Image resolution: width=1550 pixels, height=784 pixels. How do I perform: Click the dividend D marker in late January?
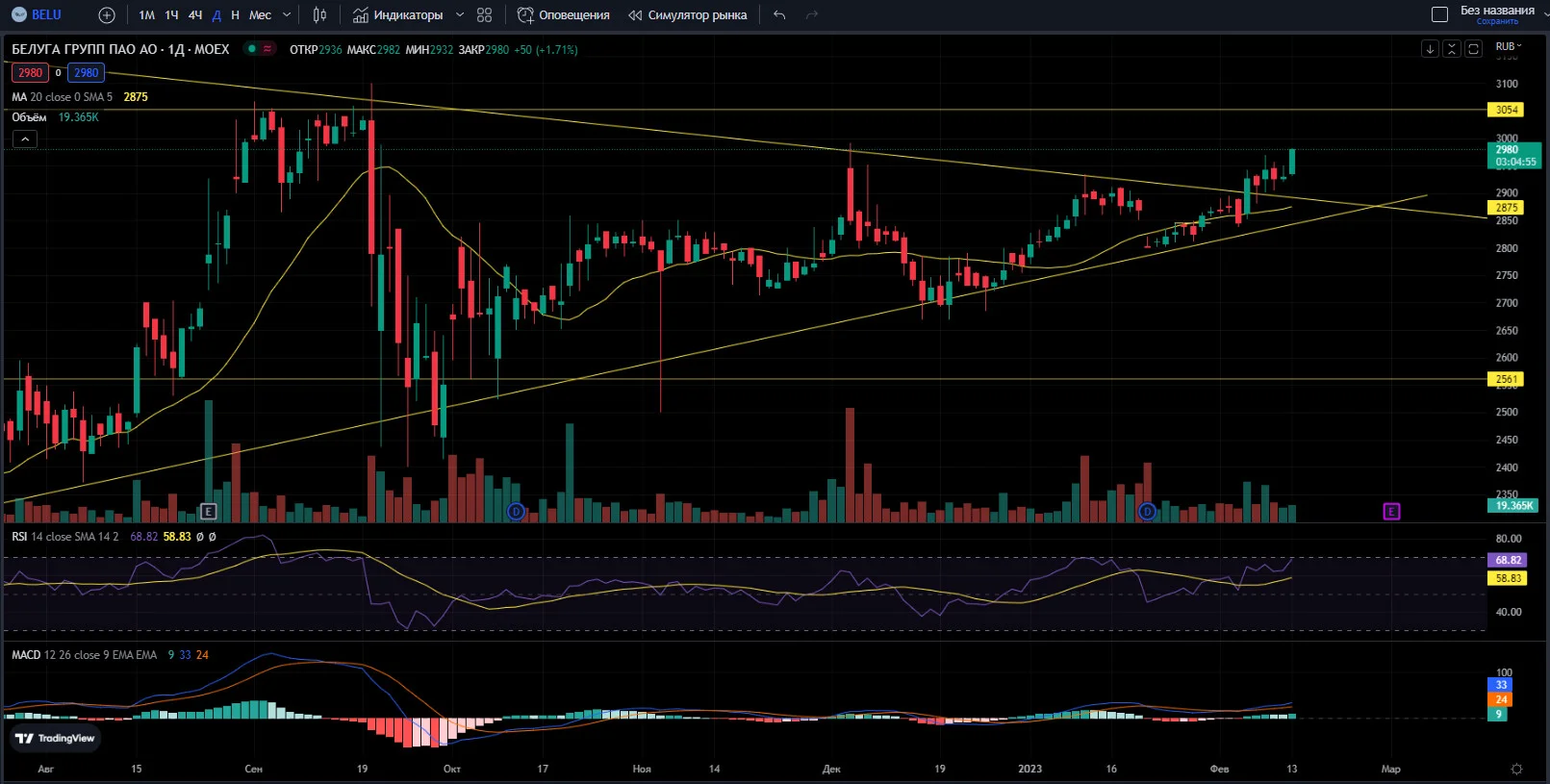pos(1146,511)
